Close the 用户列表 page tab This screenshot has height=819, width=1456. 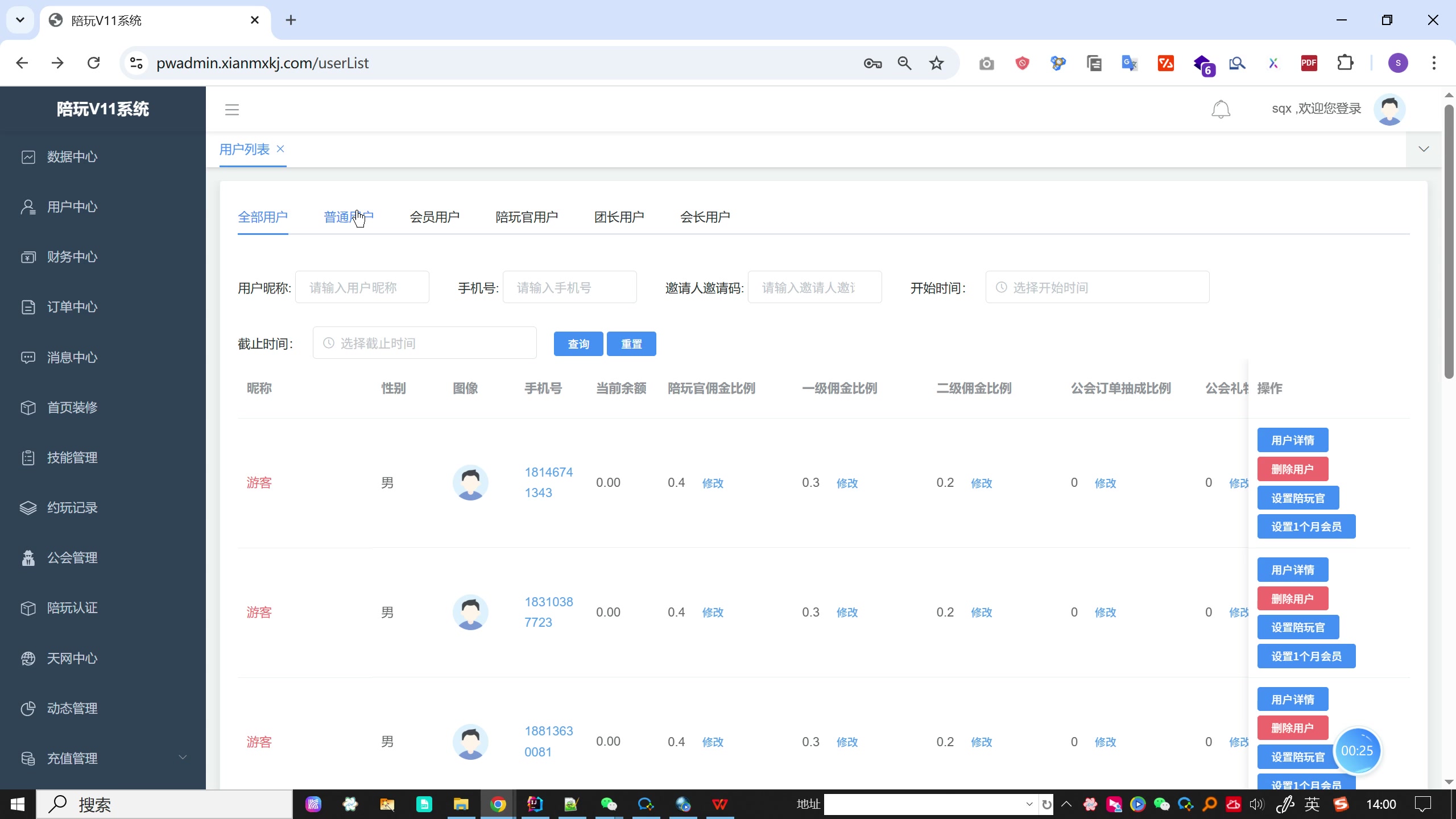point(280,149)
